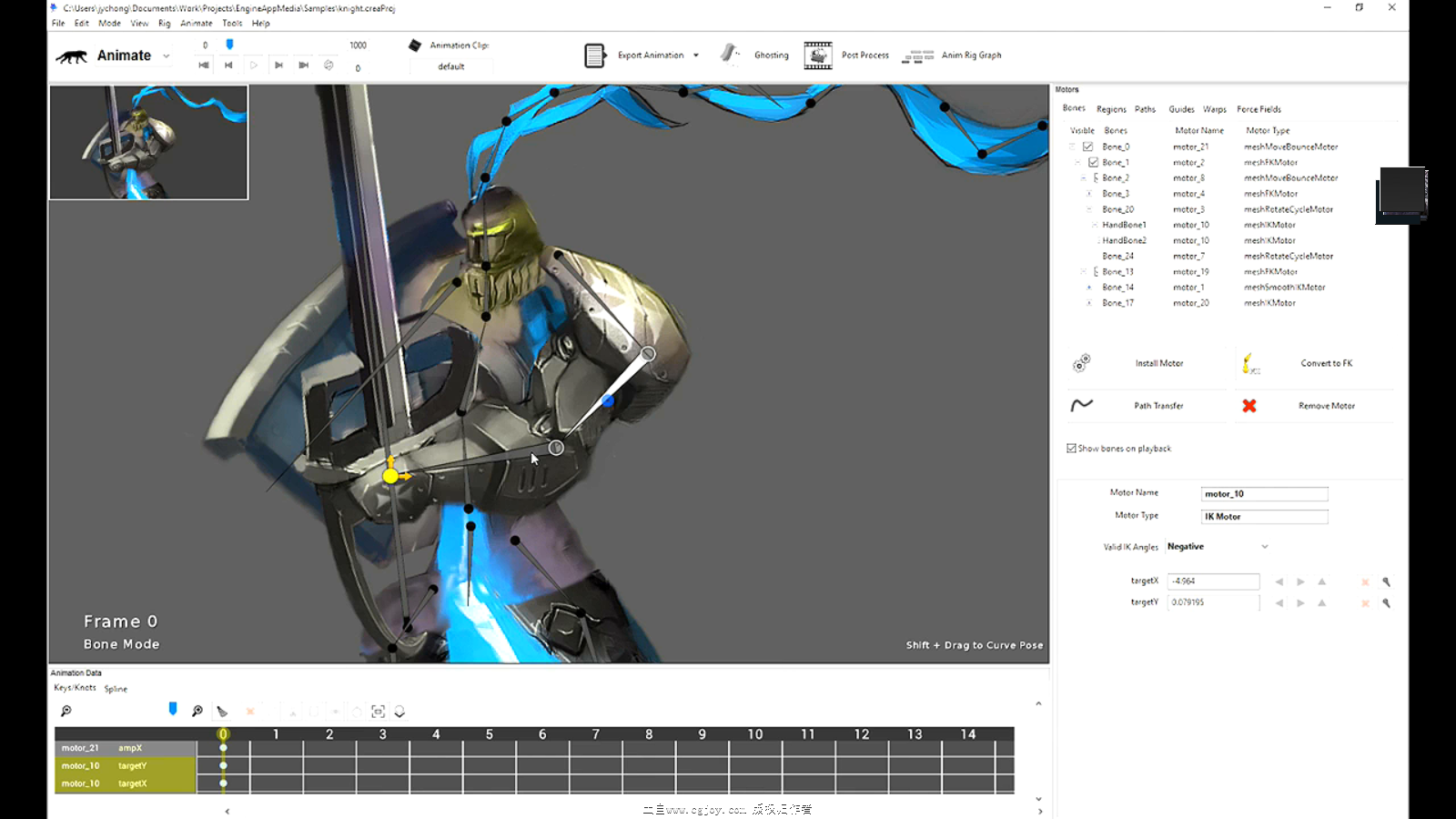Click the Animation Clip tag icon
The height and width of the screenshot is (819, 1456).
[415, 45]
